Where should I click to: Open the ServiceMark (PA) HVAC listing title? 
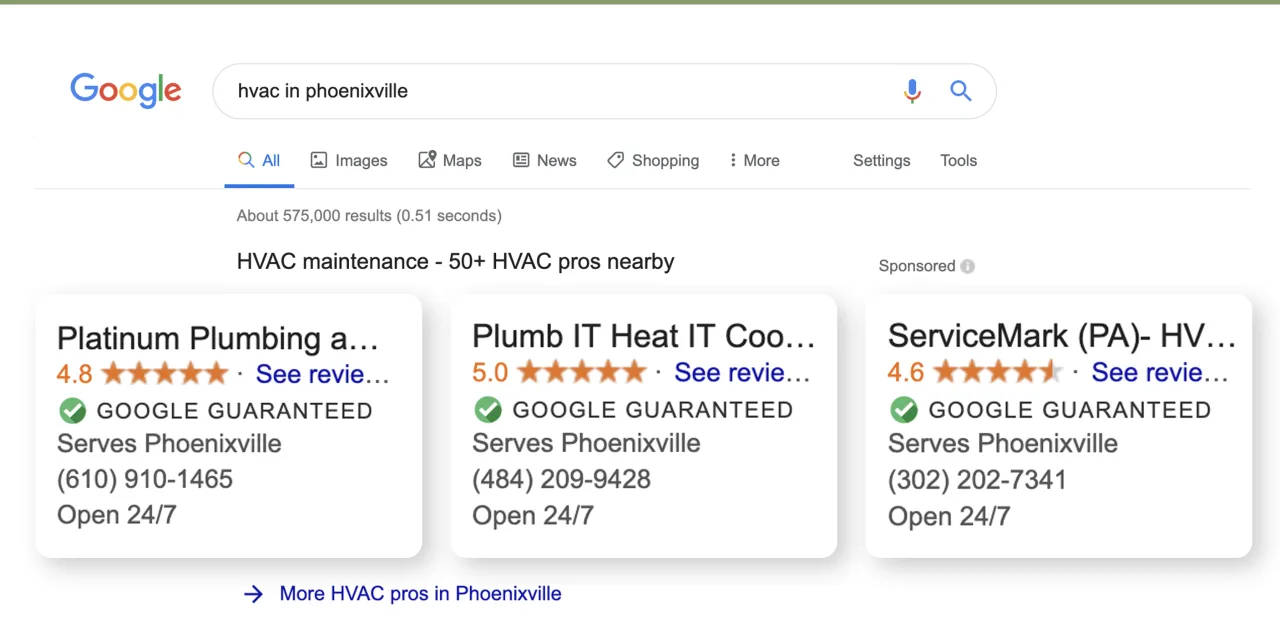point(1061,336)
